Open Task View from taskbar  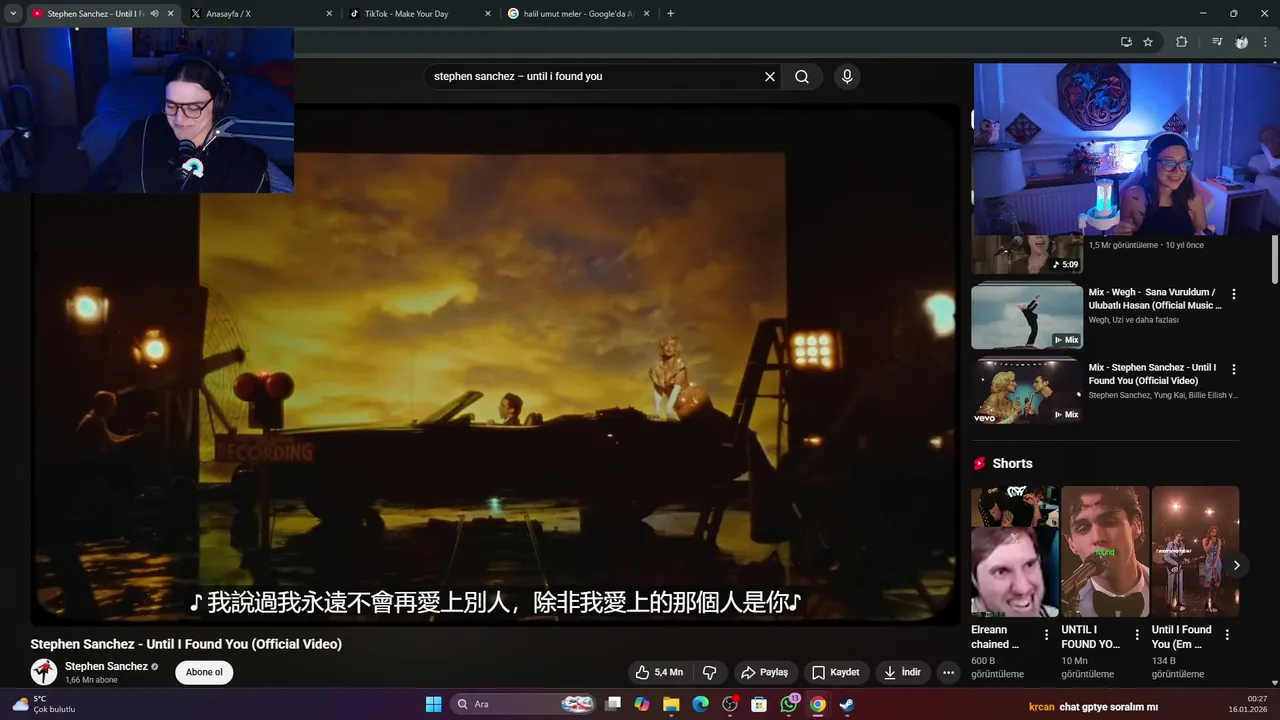click(x=613, y=704)
